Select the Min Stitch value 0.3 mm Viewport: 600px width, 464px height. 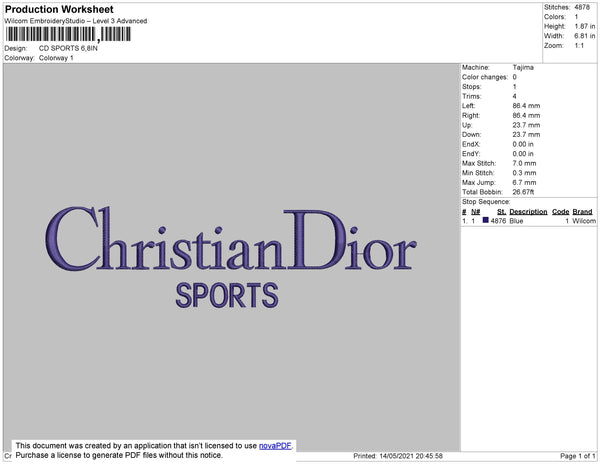[524, 173]
